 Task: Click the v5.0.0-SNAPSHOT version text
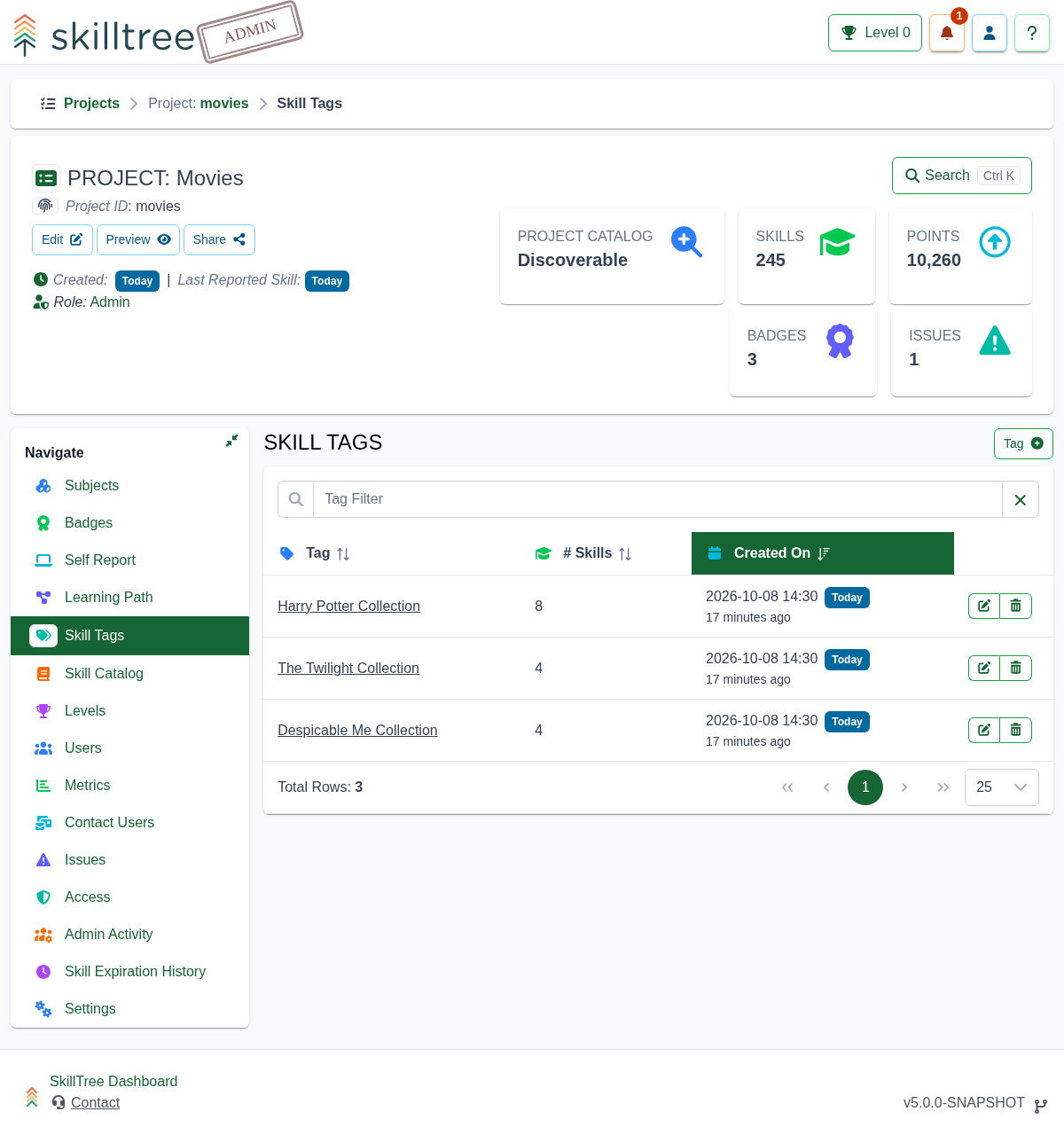[x=964, y=1103]
